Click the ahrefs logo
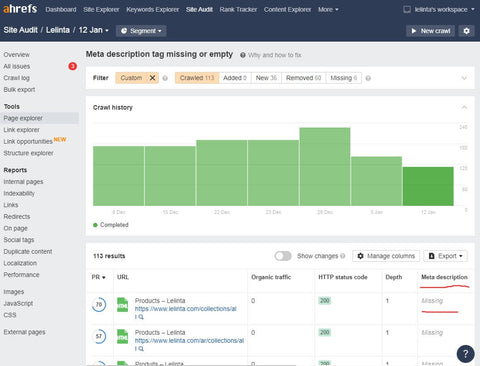This screenshot has width=480, height=366. click(x=20, y=9)
